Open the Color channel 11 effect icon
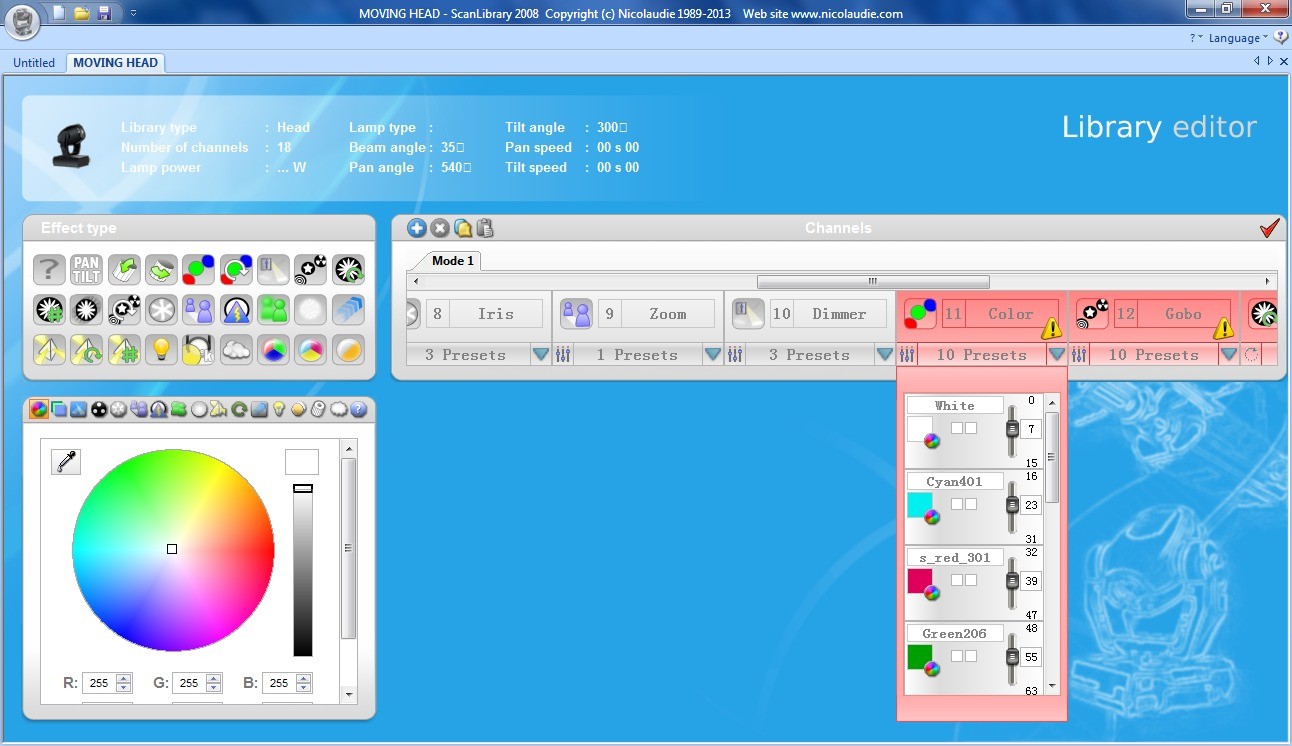 tap(919, 314)
